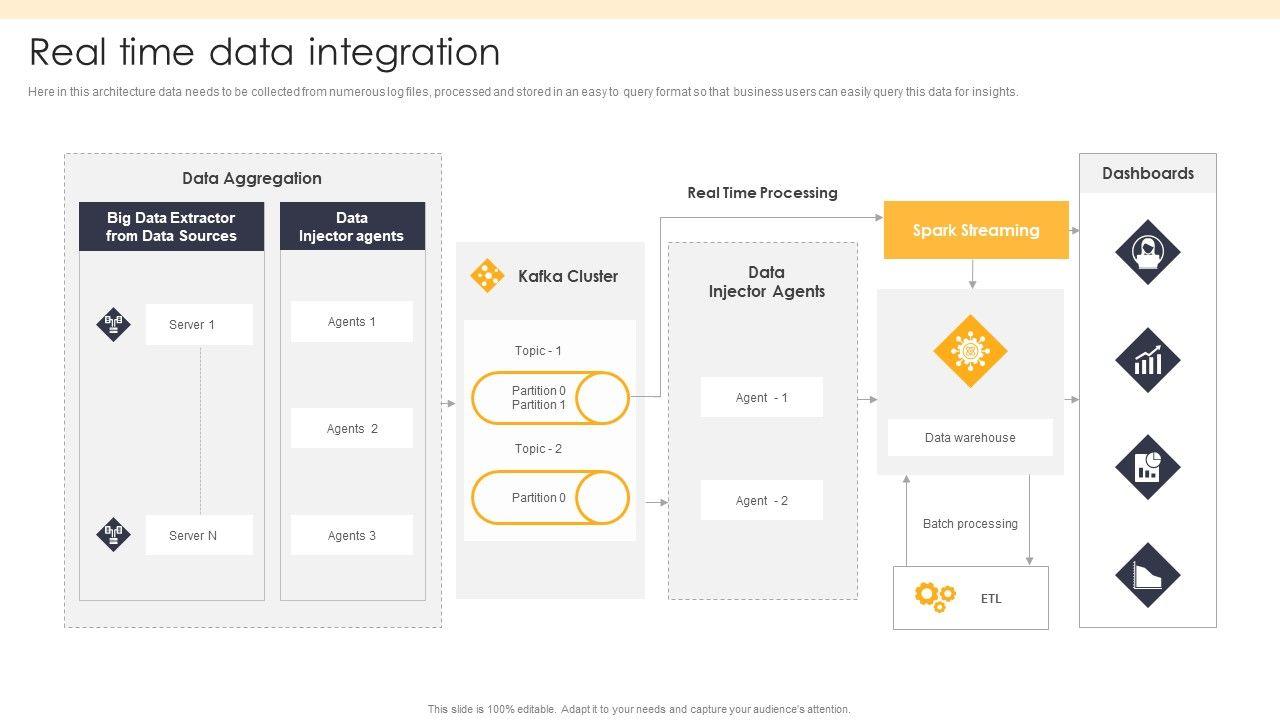The width and height of the screenshot is (1280, 720).
Task: Click the area chart dashboard icon
Action: pos(1148,575)
